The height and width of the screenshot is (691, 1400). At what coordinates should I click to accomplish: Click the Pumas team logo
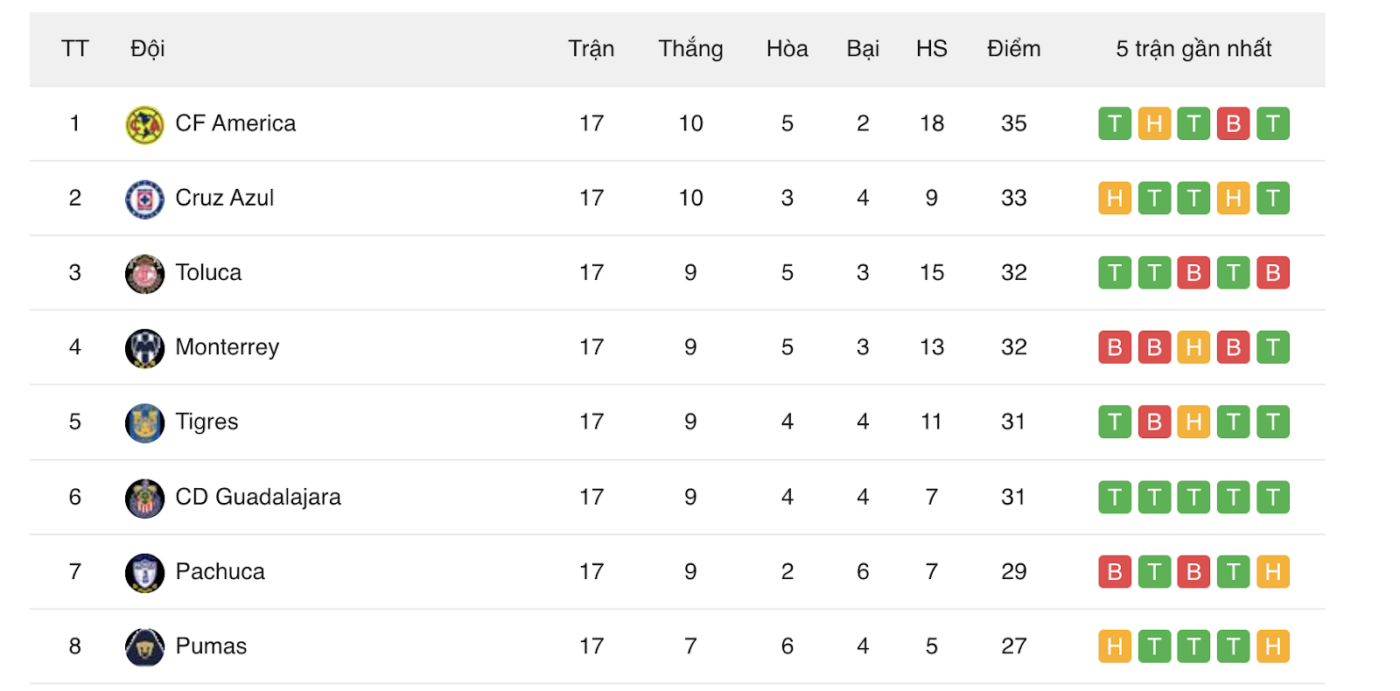coord(145,647)
